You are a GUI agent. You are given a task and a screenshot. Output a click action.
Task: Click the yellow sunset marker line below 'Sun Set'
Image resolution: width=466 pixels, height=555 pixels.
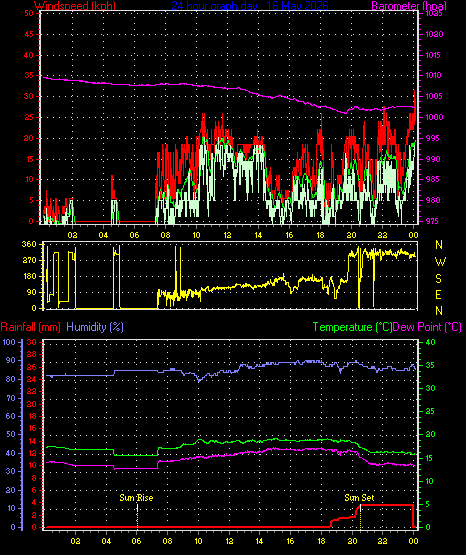360,516
